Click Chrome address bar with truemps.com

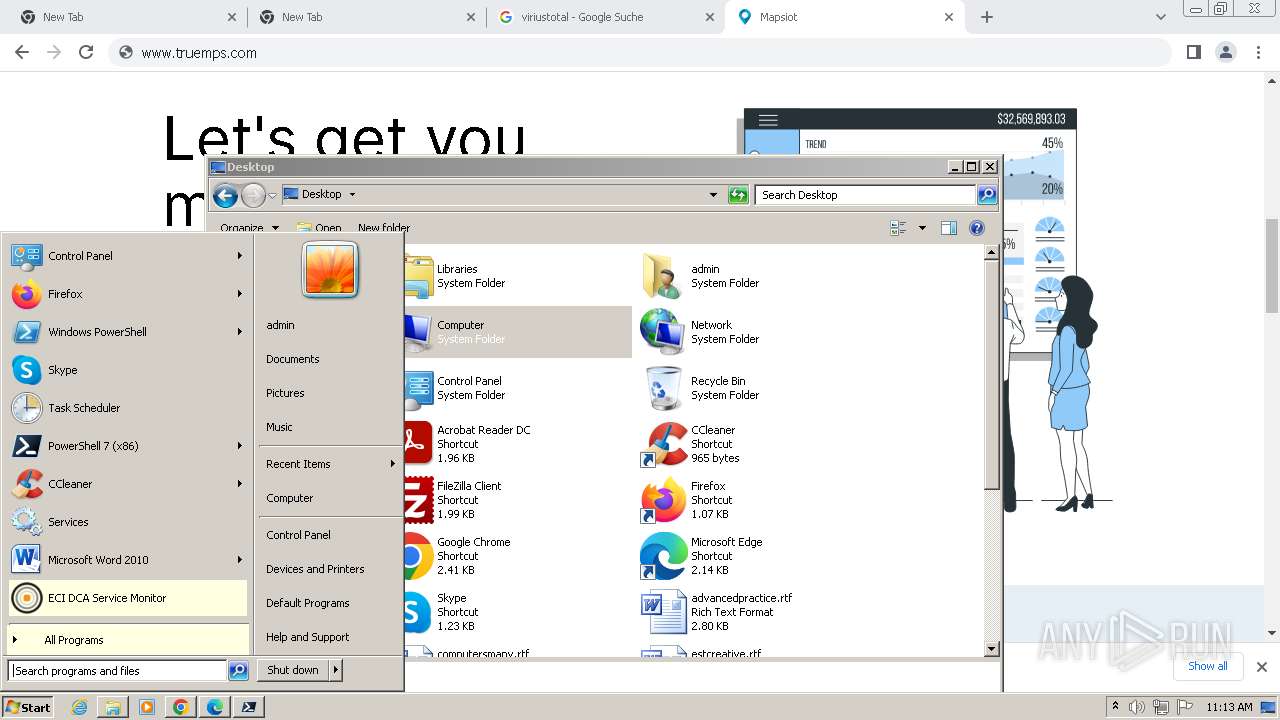click(x=640, y=53)
